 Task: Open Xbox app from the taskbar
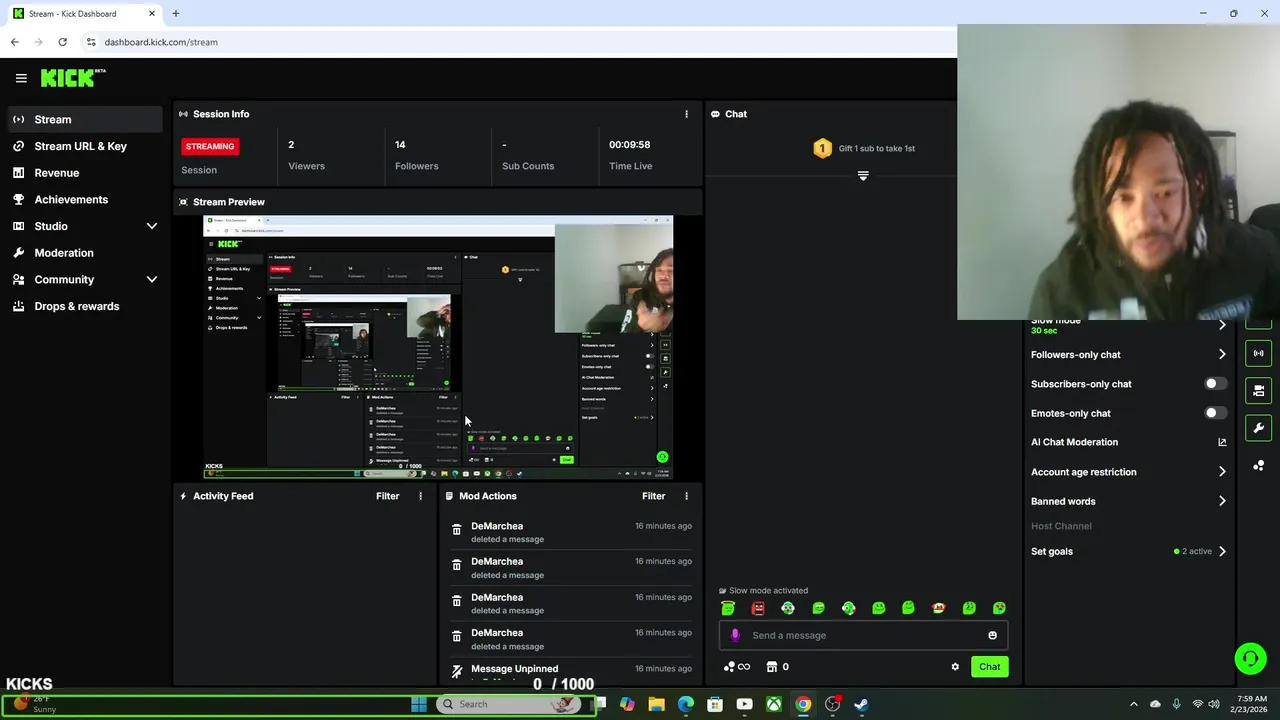[x=774, y=704]
